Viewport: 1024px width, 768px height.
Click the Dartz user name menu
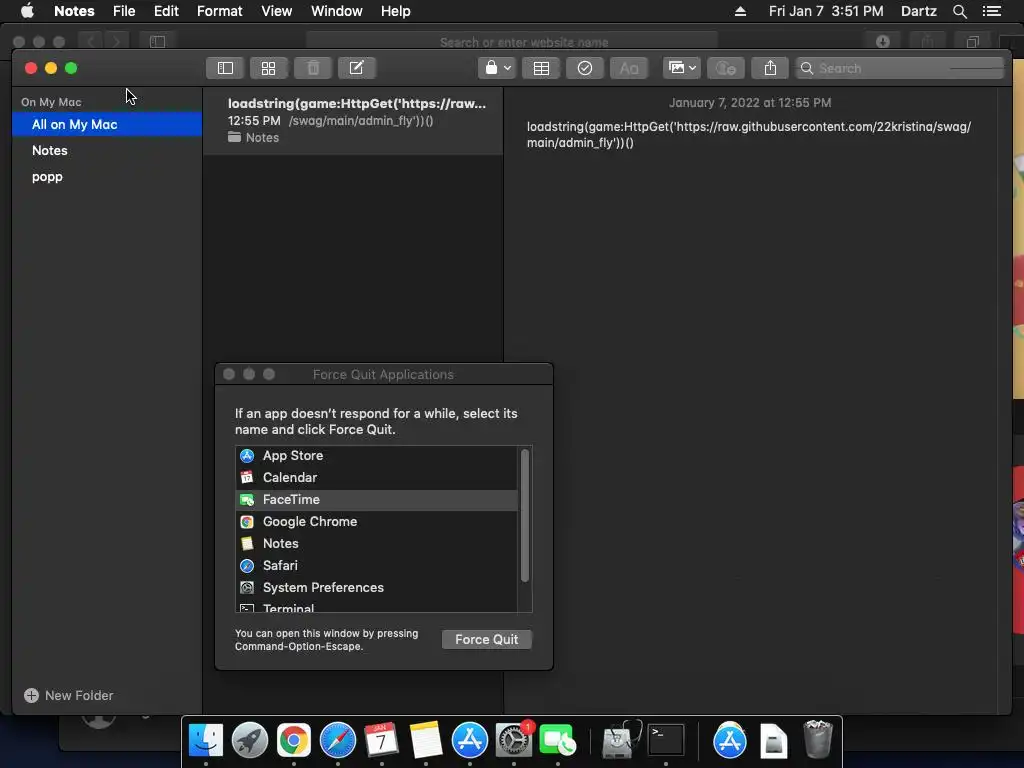(x=918, y=11)
